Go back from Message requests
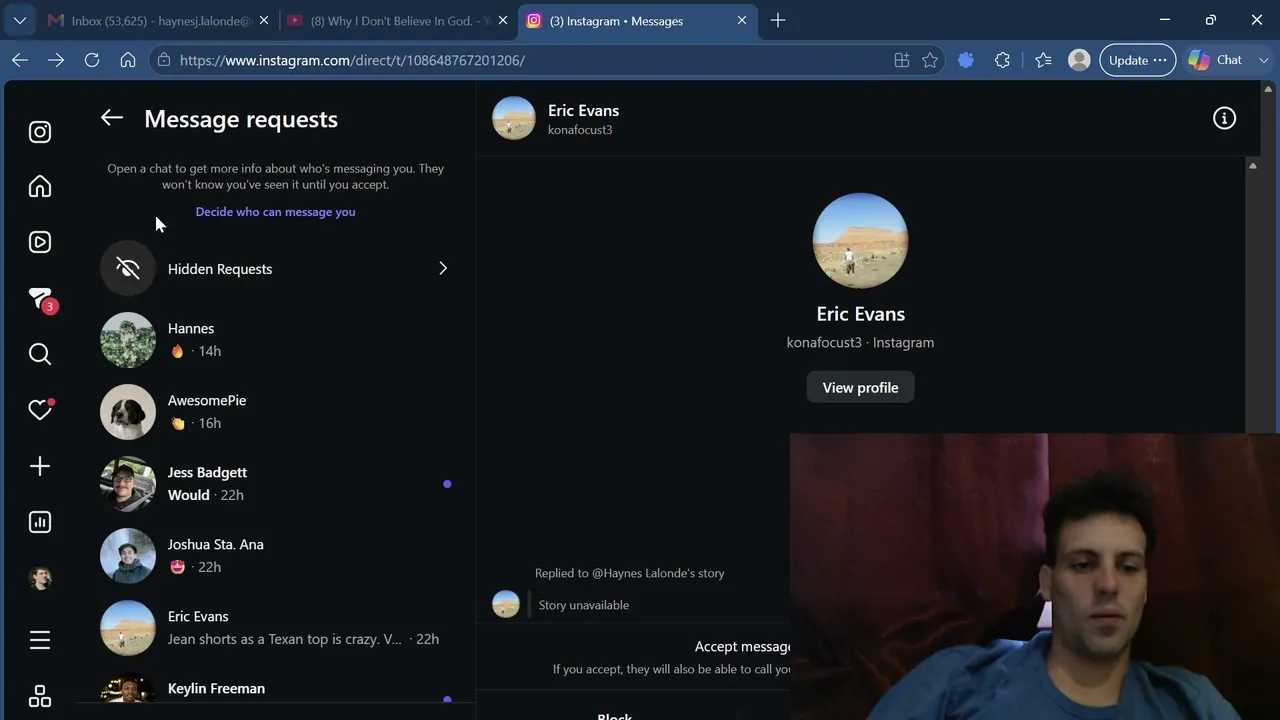1280x720 pixels. click(x=112, y=118)
